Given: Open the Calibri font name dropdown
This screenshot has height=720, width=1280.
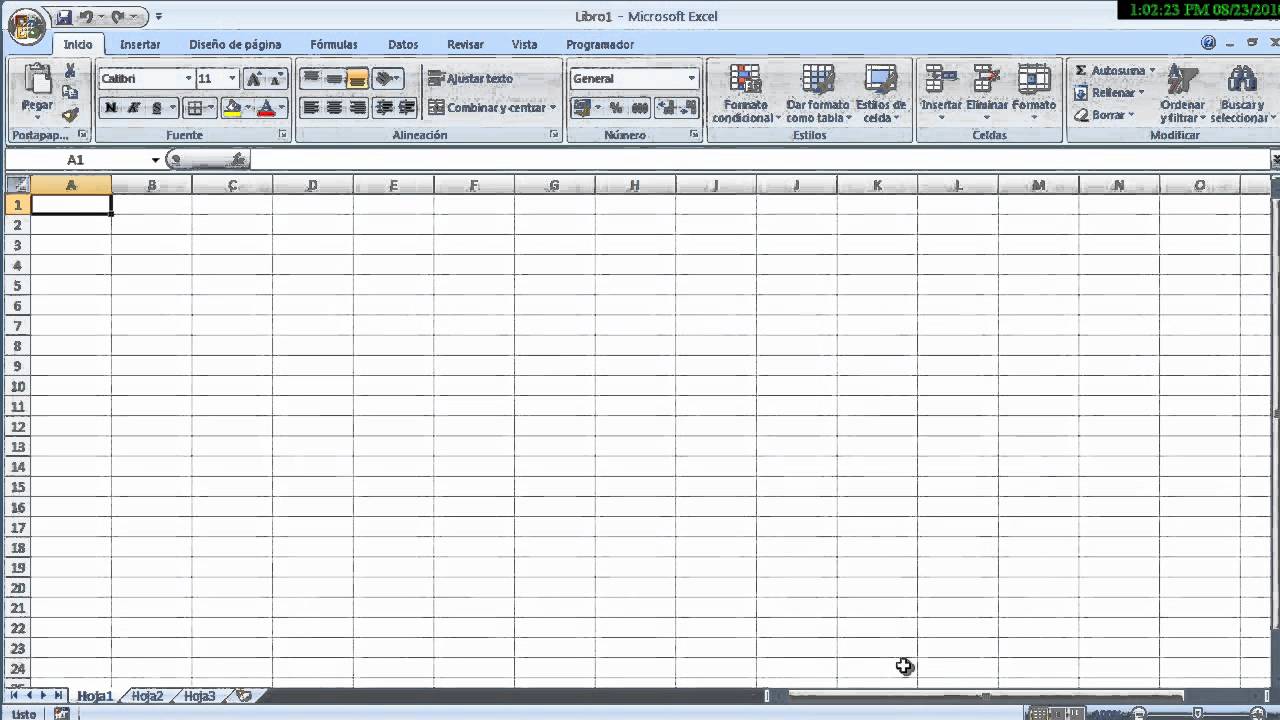Looking at the screenshot, I should (x=188, y=79).
